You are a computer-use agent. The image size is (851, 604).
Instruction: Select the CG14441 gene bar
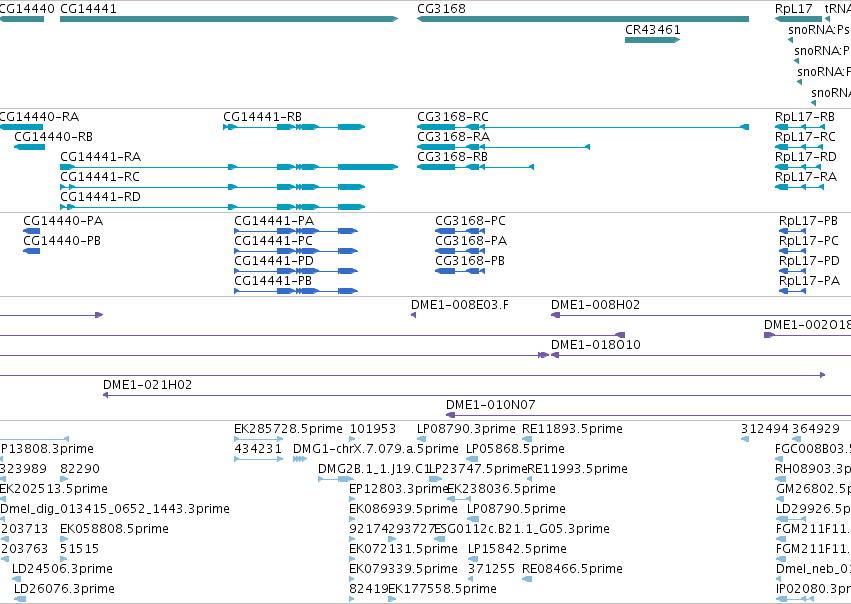(x=229, y=19)
